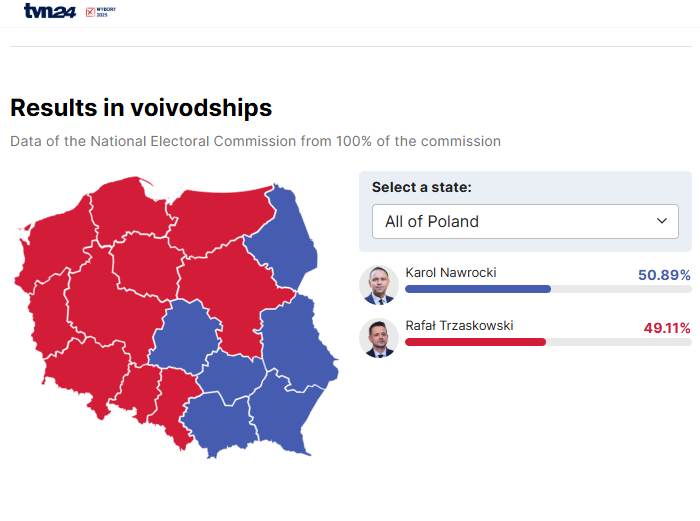
Task: Click the Karol Nawrocki name label
Action: coord(450,273)
